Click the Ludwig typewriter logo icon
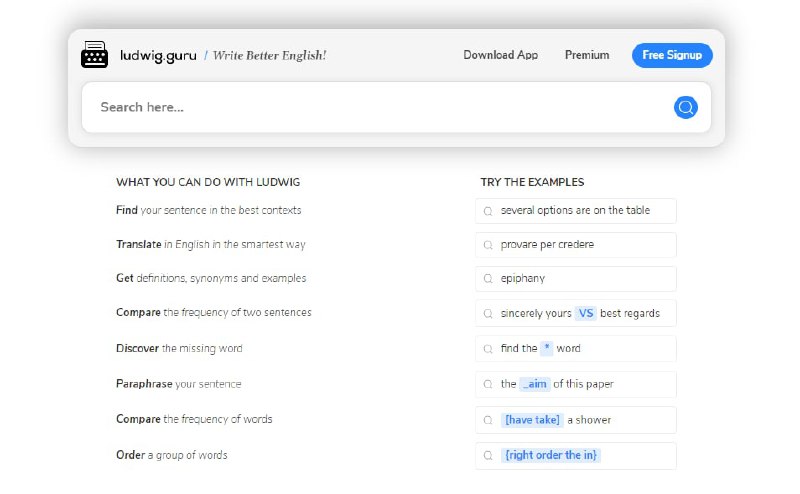The width and height of the screenshot is (800, 494). coord(94,55)
